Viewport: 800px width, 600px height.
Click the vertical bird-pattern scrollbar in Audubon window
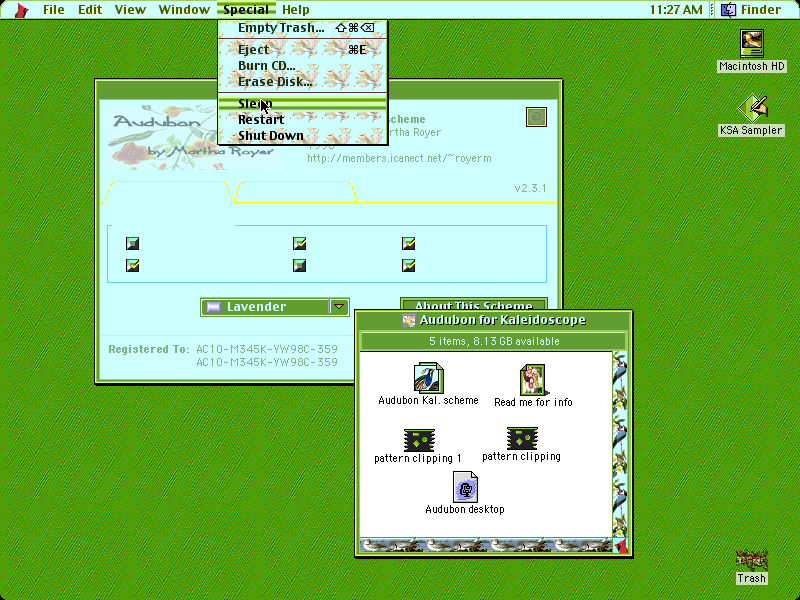point(619,444)
